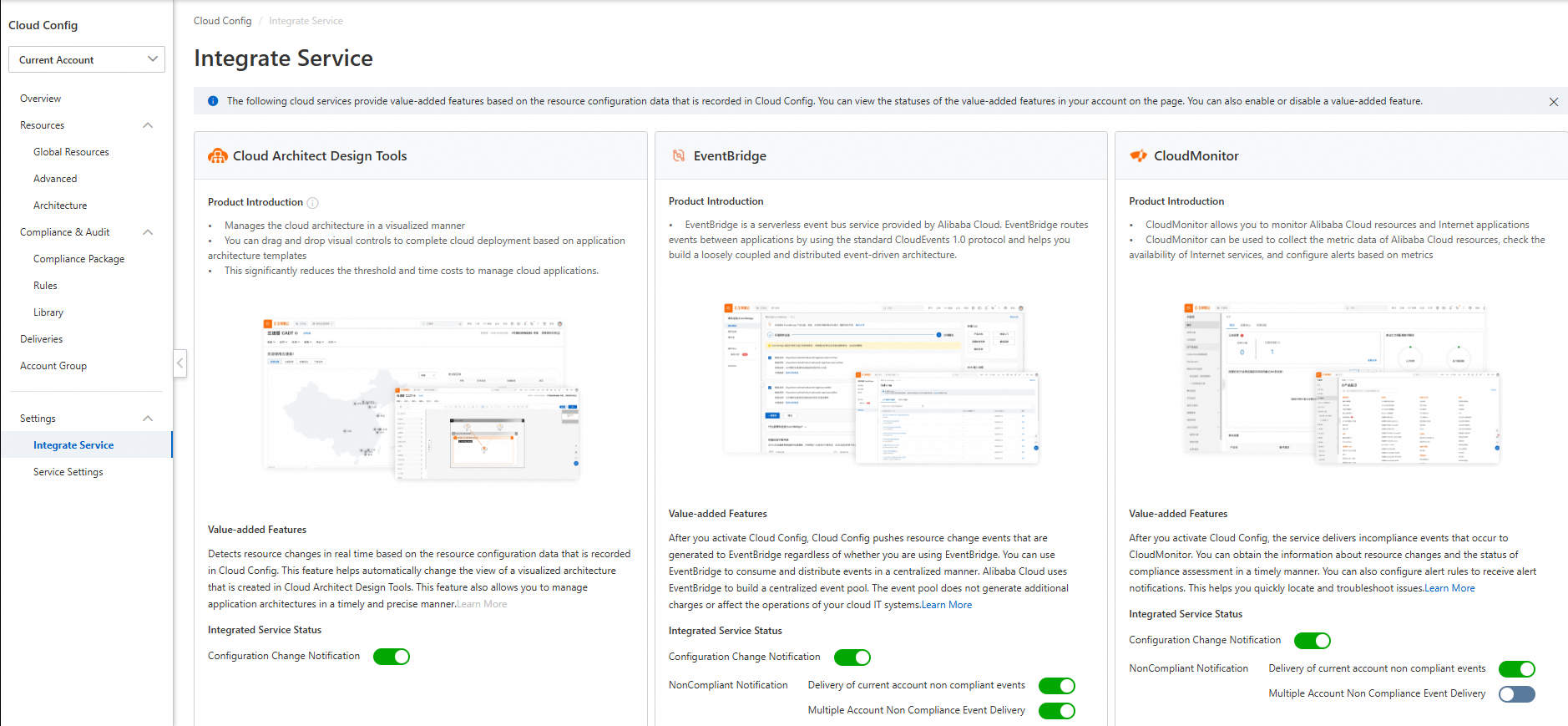Click the Compliance & Audit section label
Screen dimensions: 1568x726
pos(65,232)
